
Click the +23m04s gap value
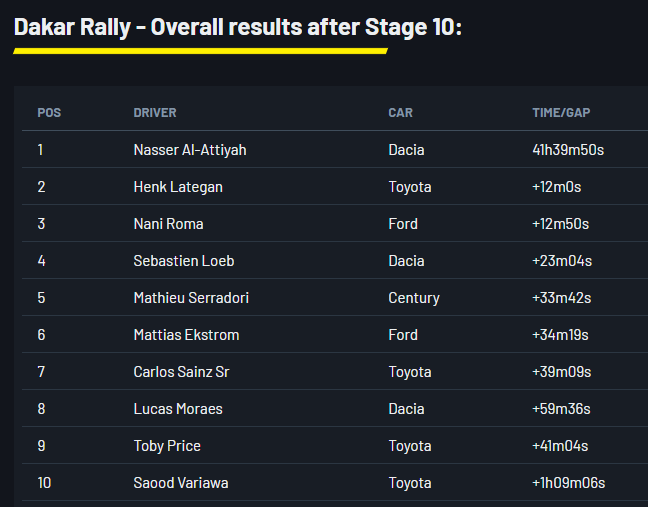[x=561, y=261]
